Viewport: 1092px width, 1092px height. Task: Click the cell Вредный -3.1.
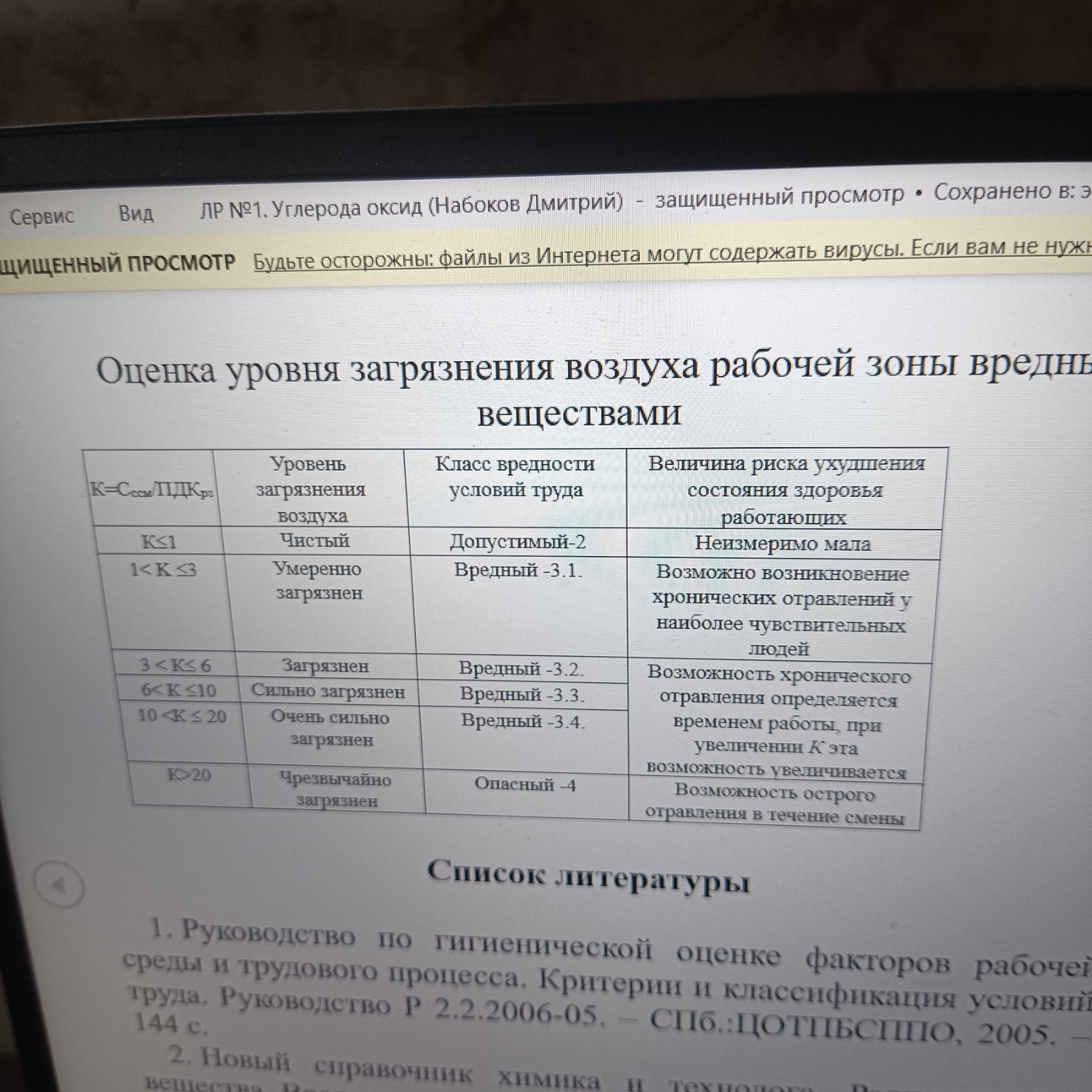tap(519, 569)
